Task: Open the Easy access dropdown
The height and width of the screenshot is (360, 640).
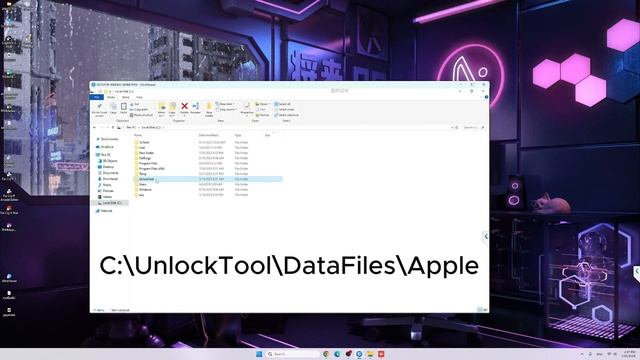Action: tap(227, 109)
